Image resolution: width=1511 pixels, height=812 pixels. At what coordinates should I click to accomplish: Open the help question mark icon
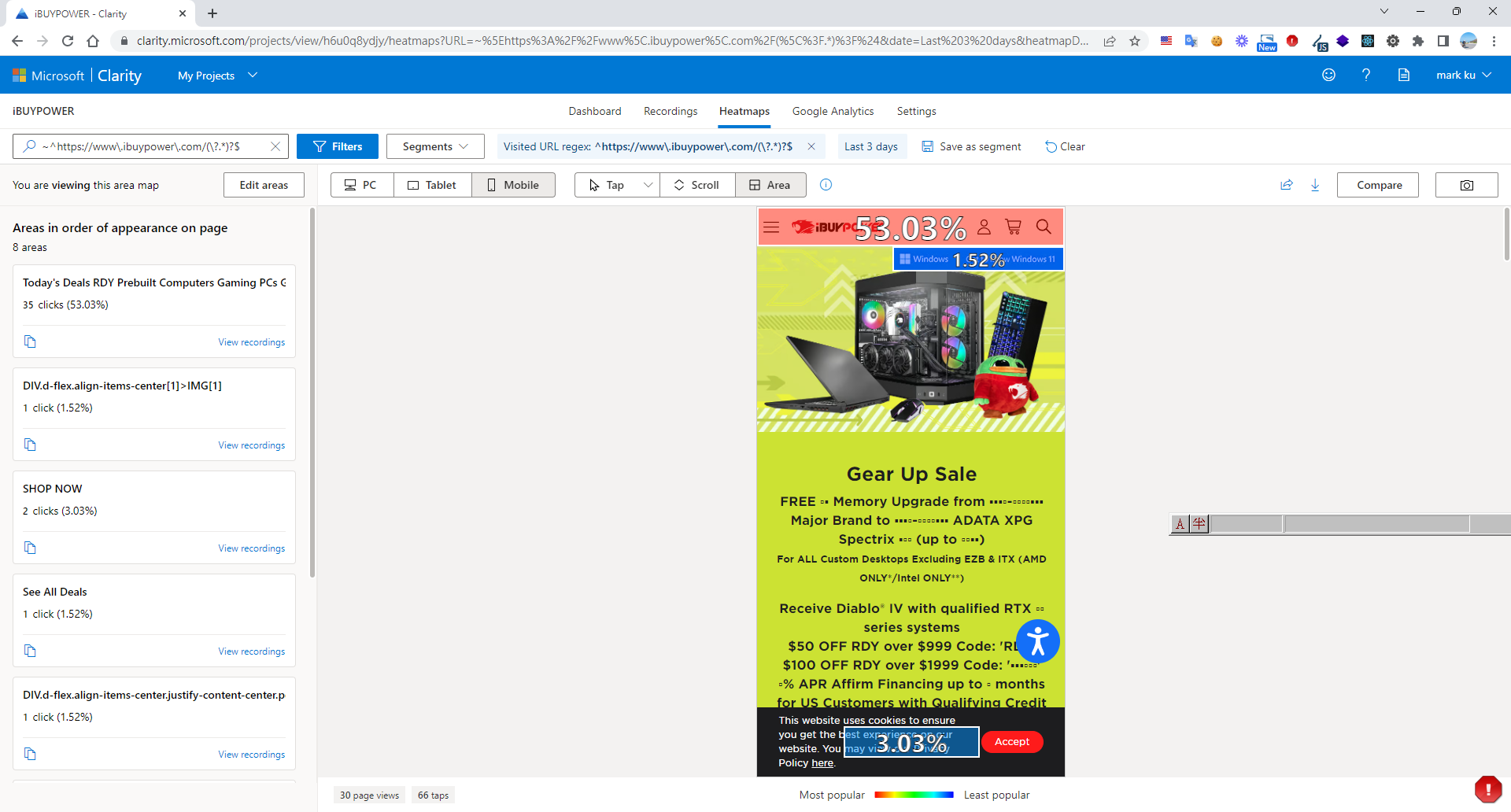(1366, 75)
